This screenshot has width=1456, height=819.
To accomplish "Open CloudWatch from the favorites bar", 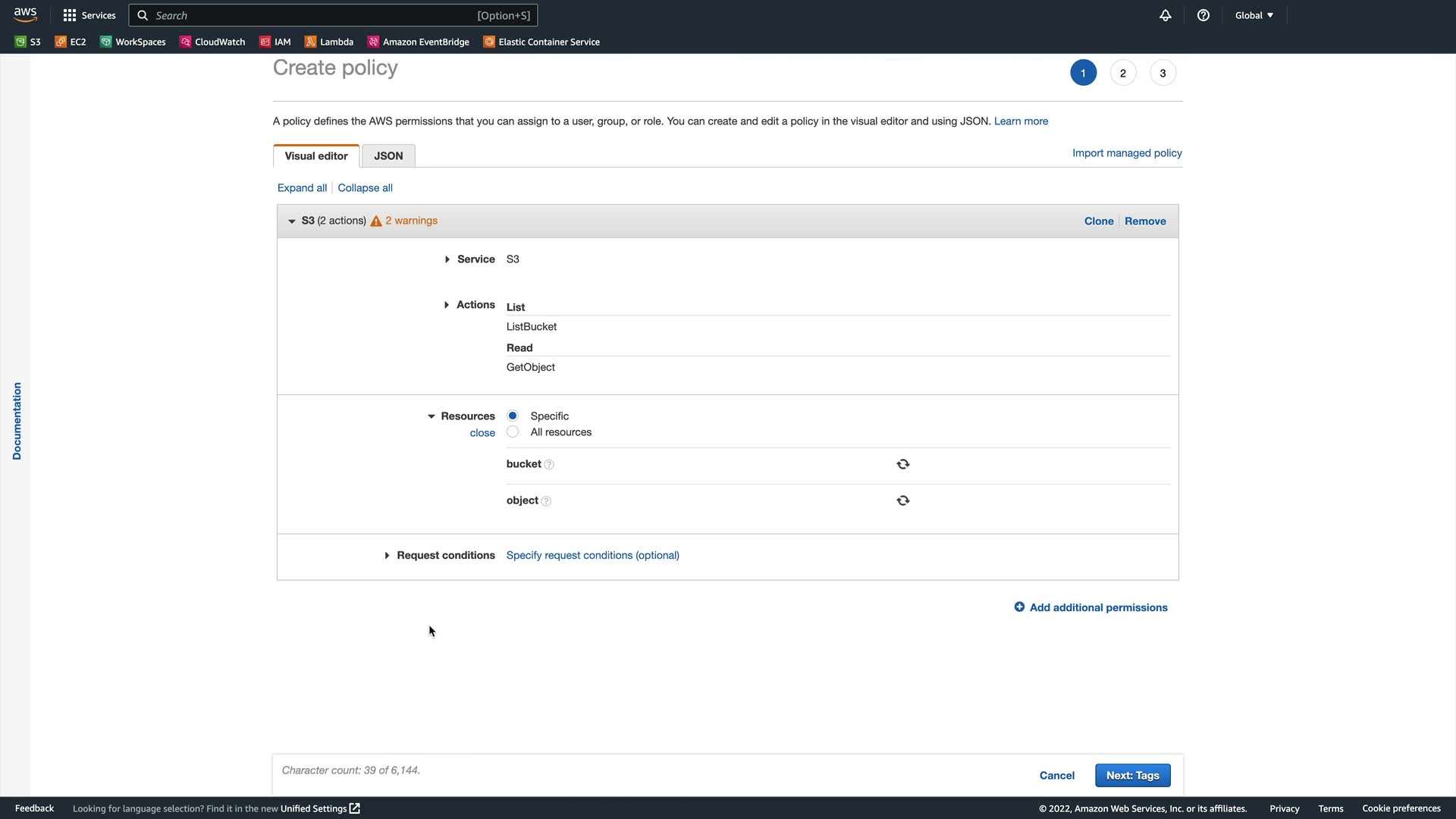I will point(212,42).
